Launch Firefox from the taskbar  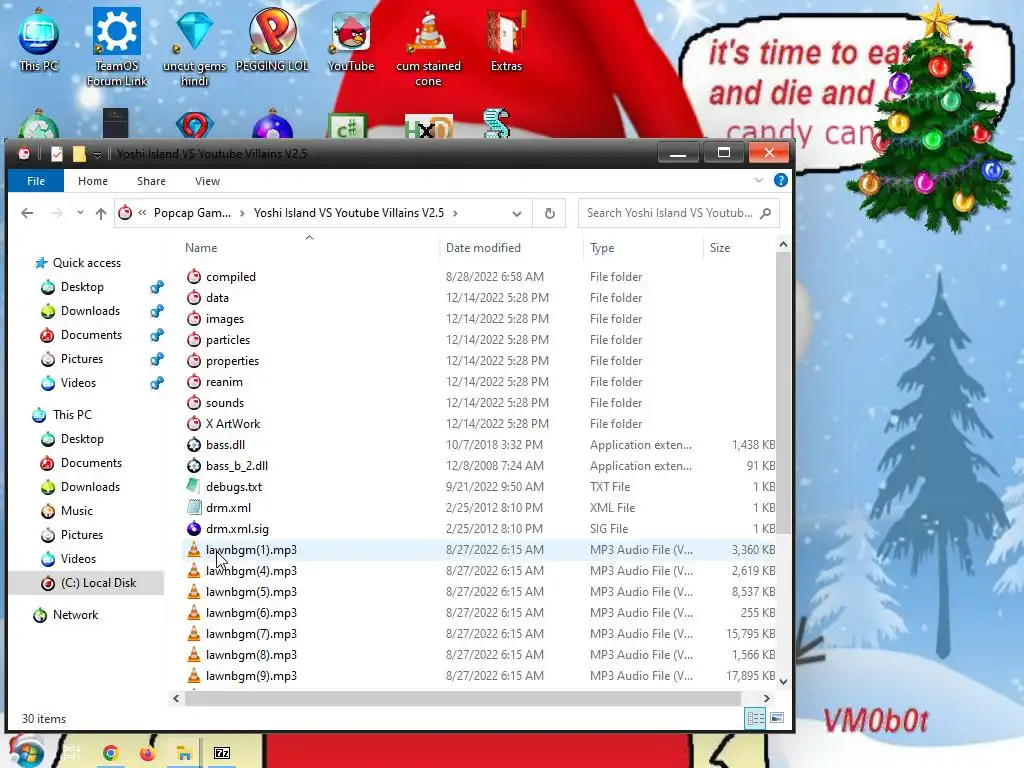(148, 753)
